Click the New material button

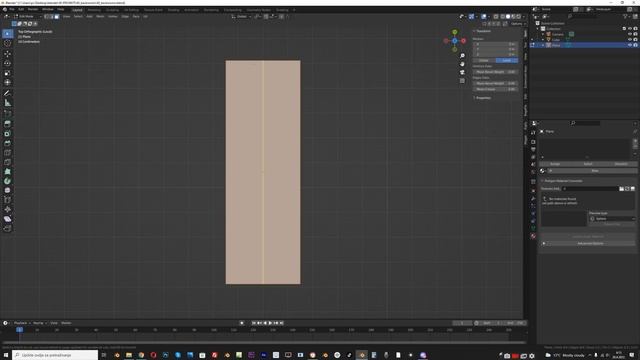coord(595,171)
